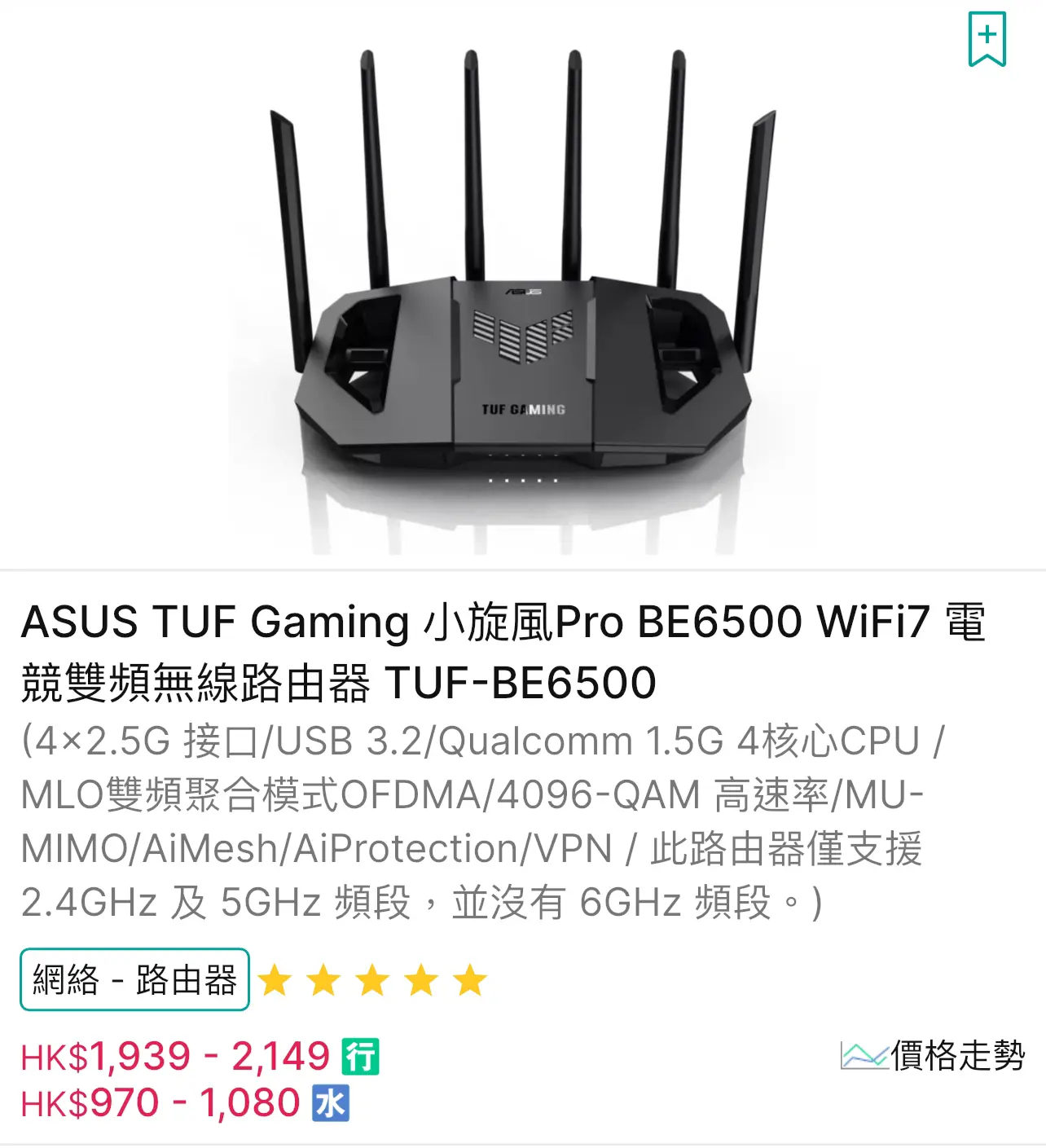View the HK$970 - 1,080 price range

(x=160, y=1103)
